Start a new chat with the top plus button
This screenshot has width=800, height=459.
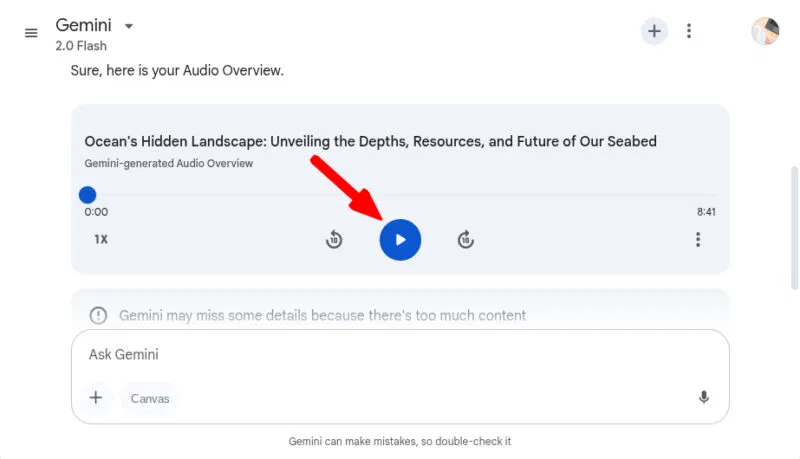(x=654, y=31)
